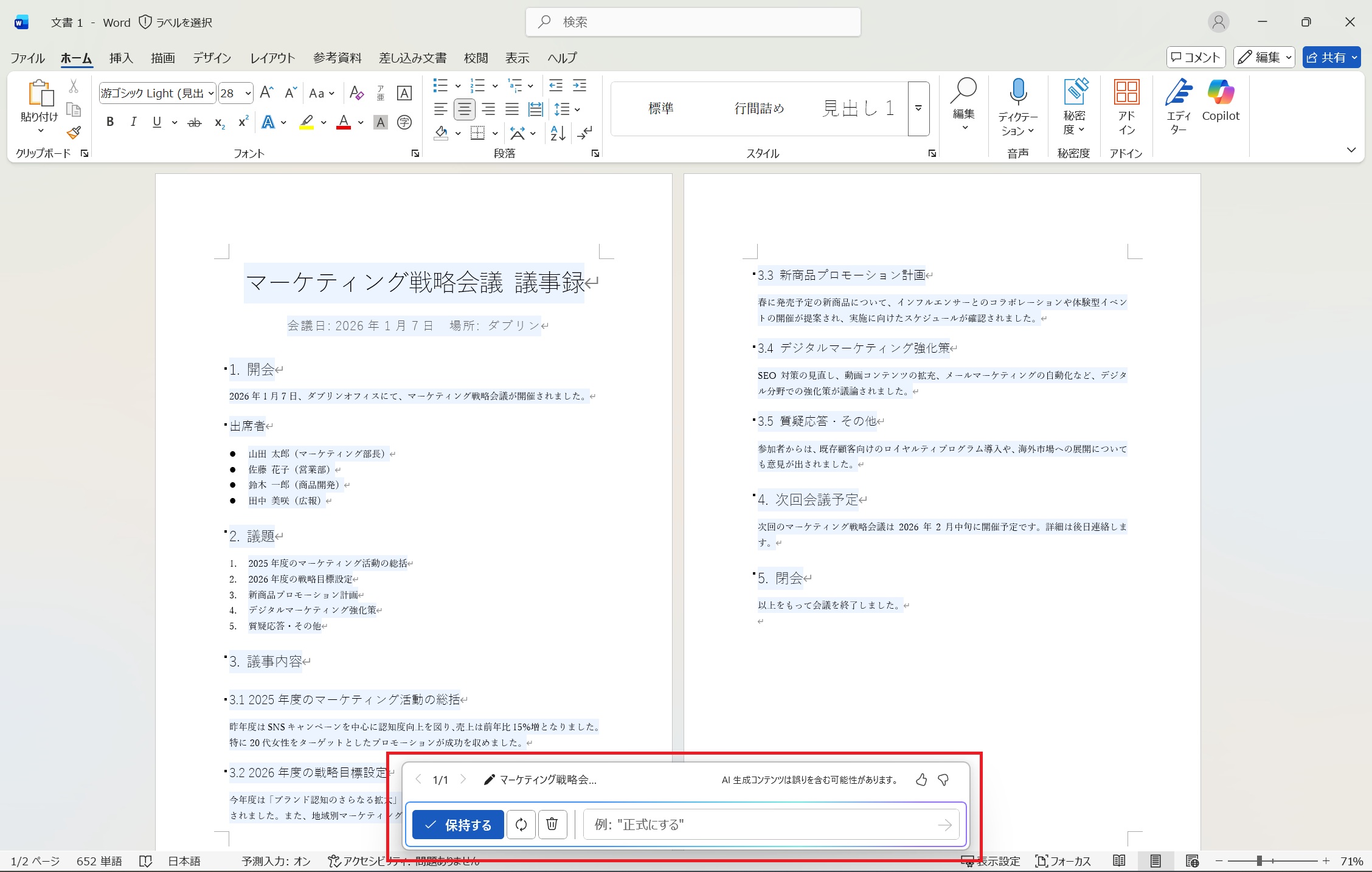Click trash icon to discard AI content
The height and width of the screenshot is (872, 1372).
552,825
